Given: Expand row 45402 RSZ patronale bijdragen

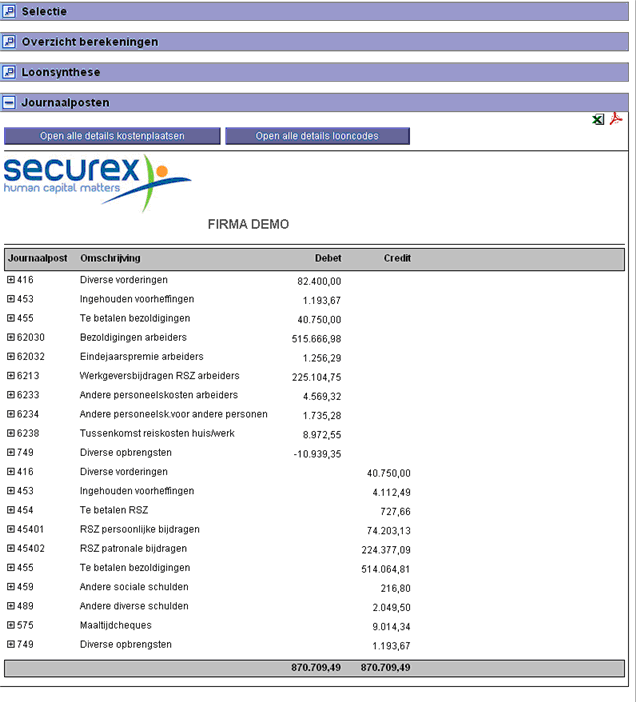Looking at the screenshot, I should (x=11, y=549).
